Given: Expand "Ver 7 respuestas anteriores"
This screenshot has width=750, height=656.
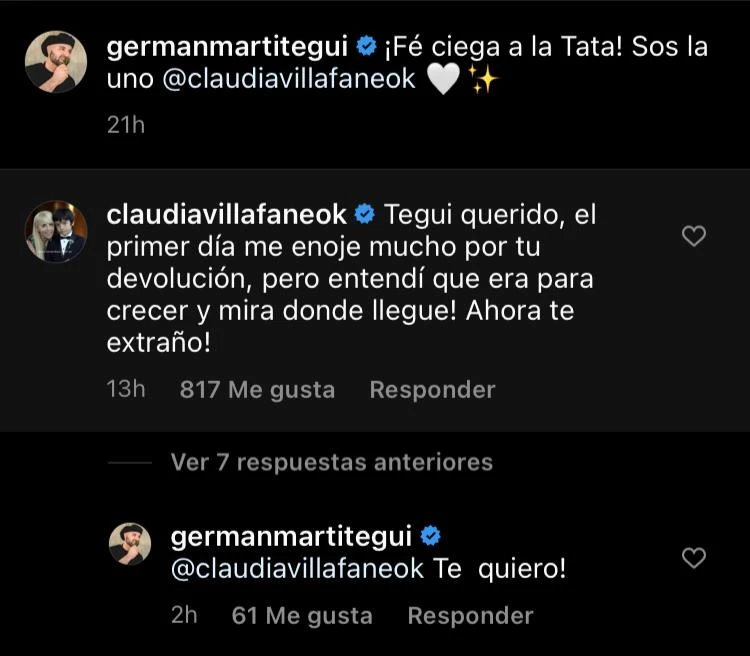Looking at the screenshot, I should 331,462.
